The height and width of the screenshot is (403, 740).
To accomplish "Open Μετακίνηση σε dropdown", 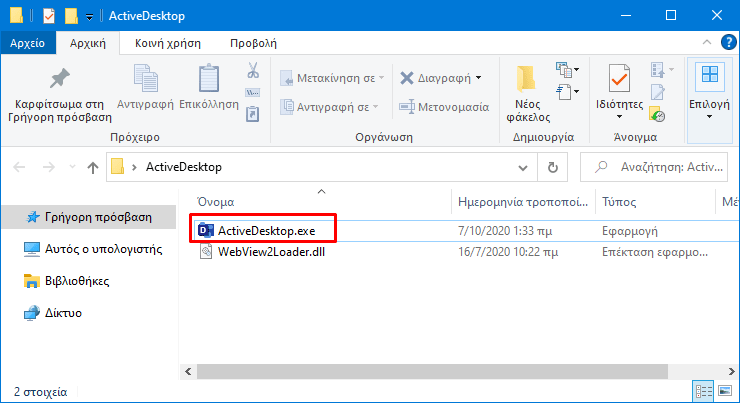I will [x=332, y=78].
